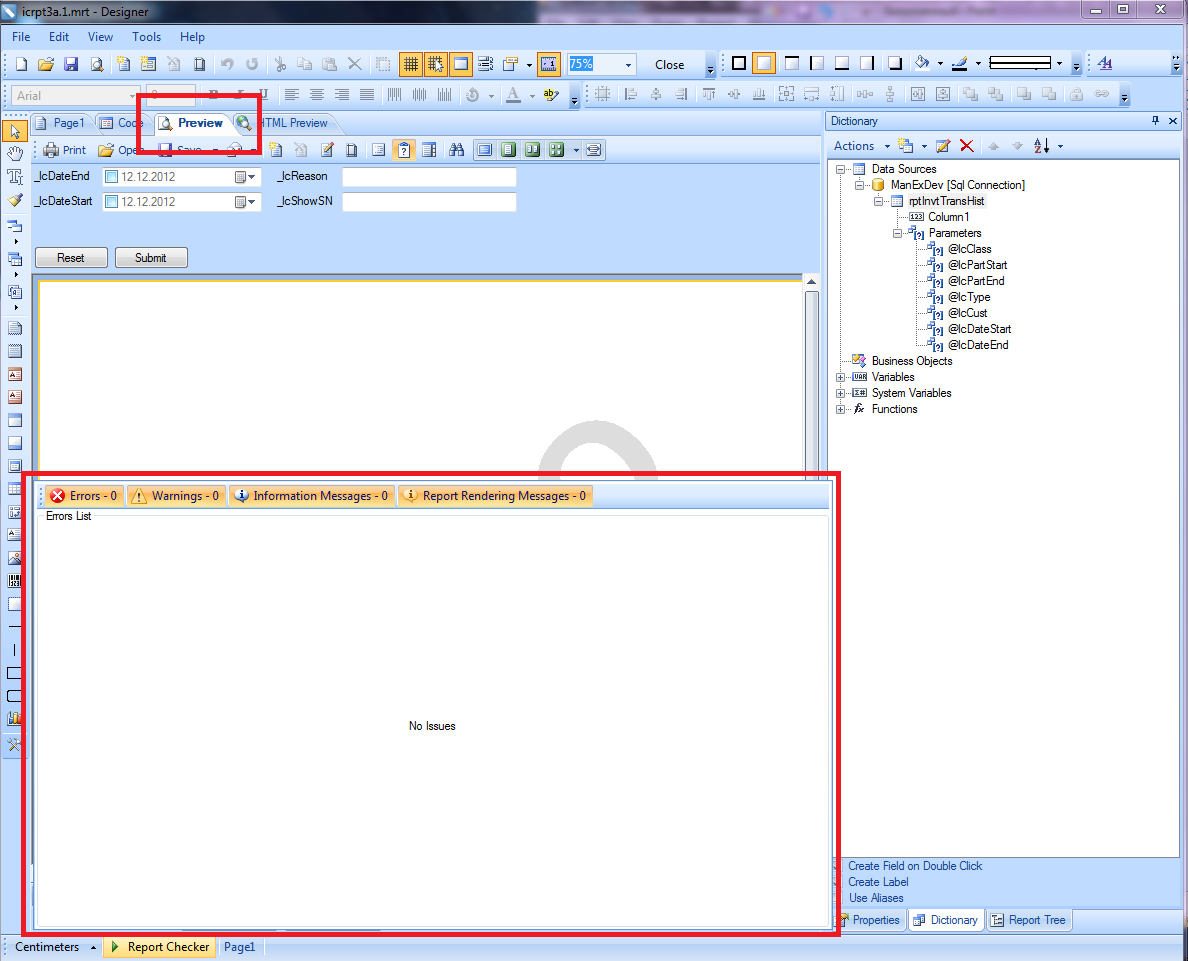This screenshot has width=1188, height=961.
Task: Click the scissors Cut icon
Action: 280,64
